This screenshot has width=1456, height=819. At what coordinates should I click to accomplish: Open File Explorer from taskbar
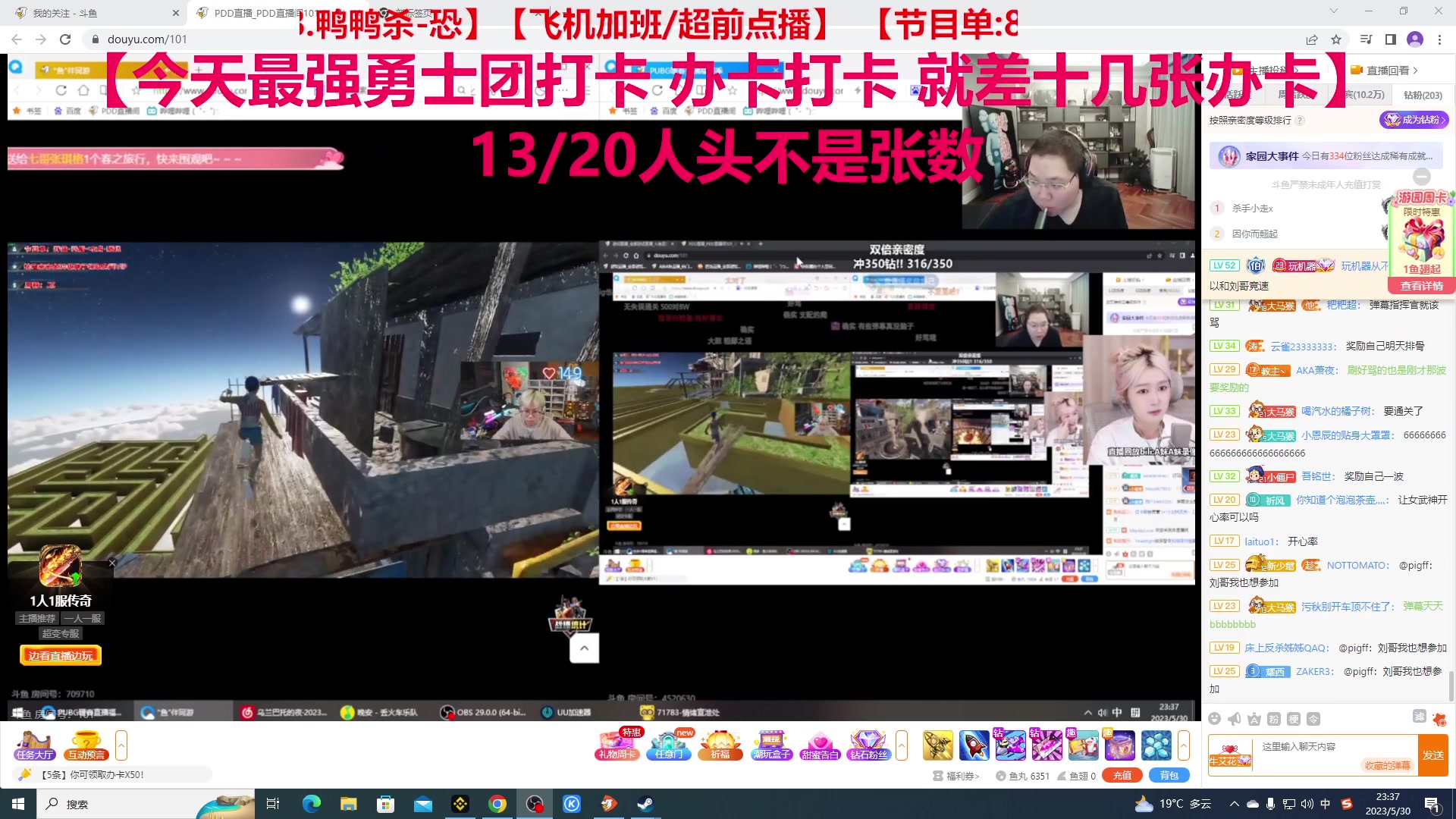(x=349, y=804)
